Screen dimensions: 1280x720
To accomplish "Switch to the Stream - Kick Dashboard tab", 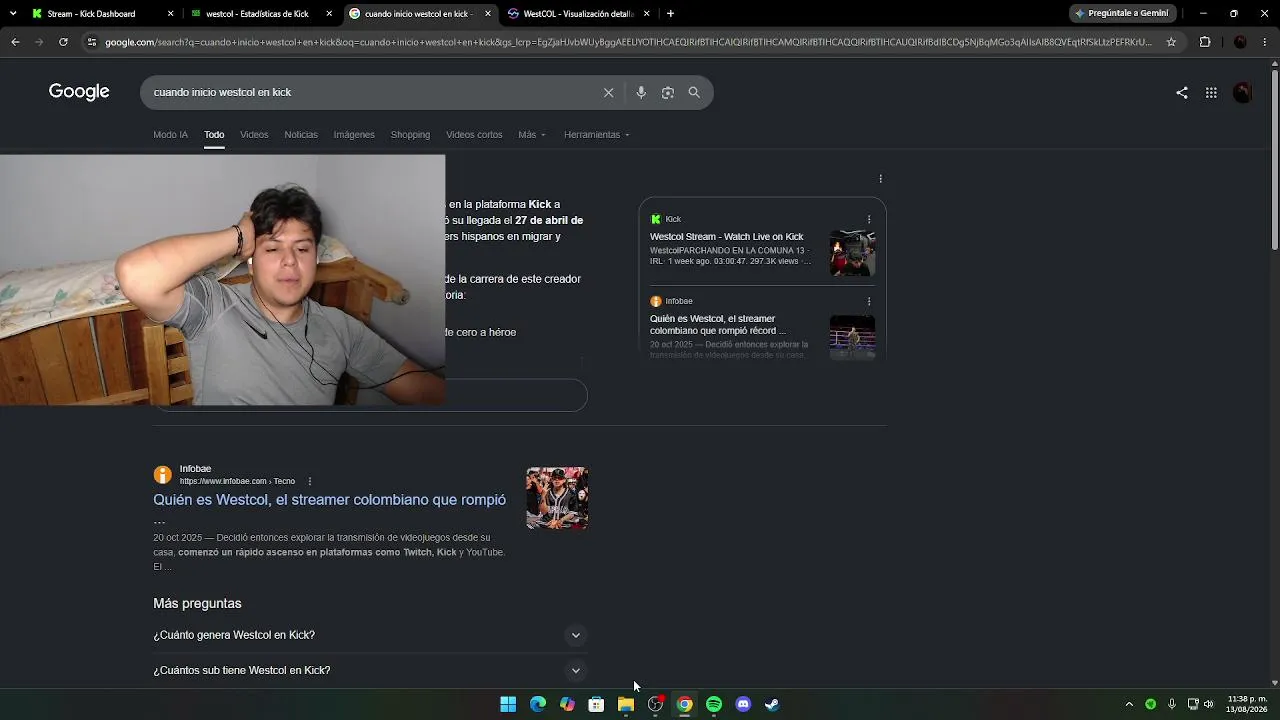I will click(x=91, y=14).
